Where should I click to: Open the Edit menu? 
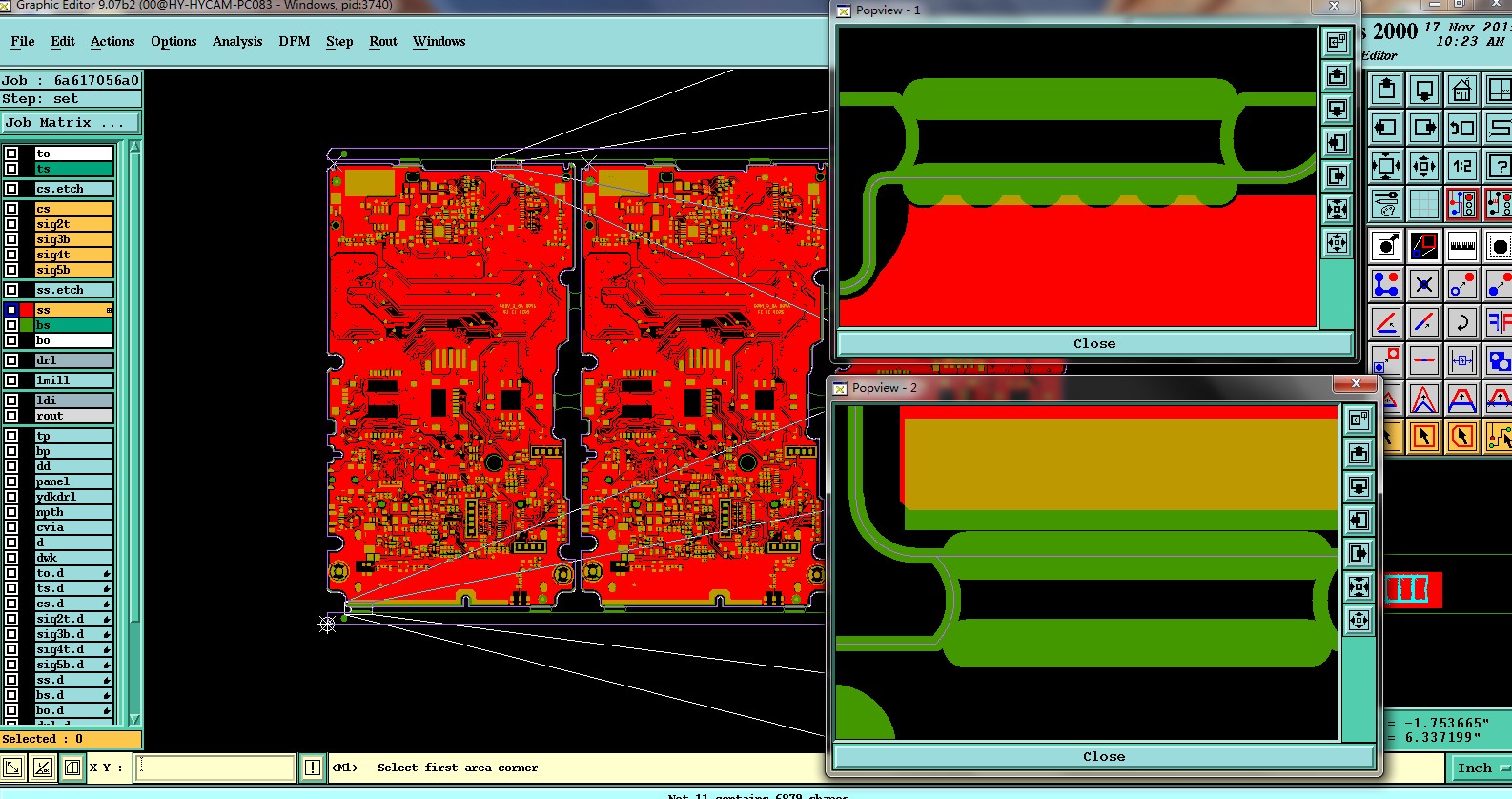pos(63,41)
